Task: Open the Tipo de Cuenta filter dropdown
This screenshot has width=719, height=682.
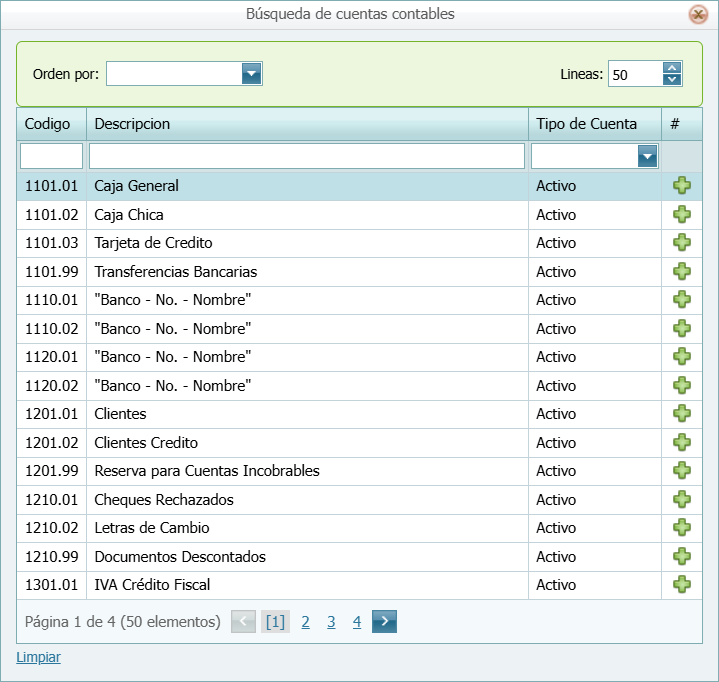Action: (x=647, y=156)
